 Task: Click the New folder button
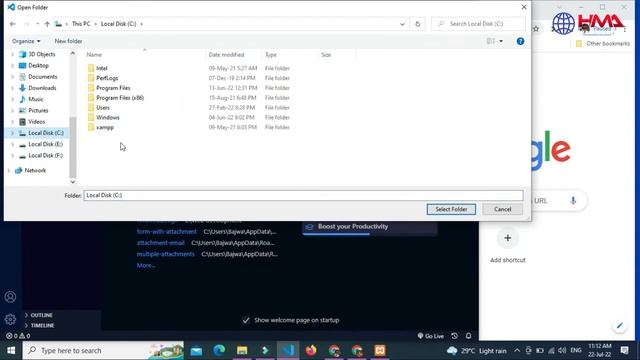pos(68,41)
